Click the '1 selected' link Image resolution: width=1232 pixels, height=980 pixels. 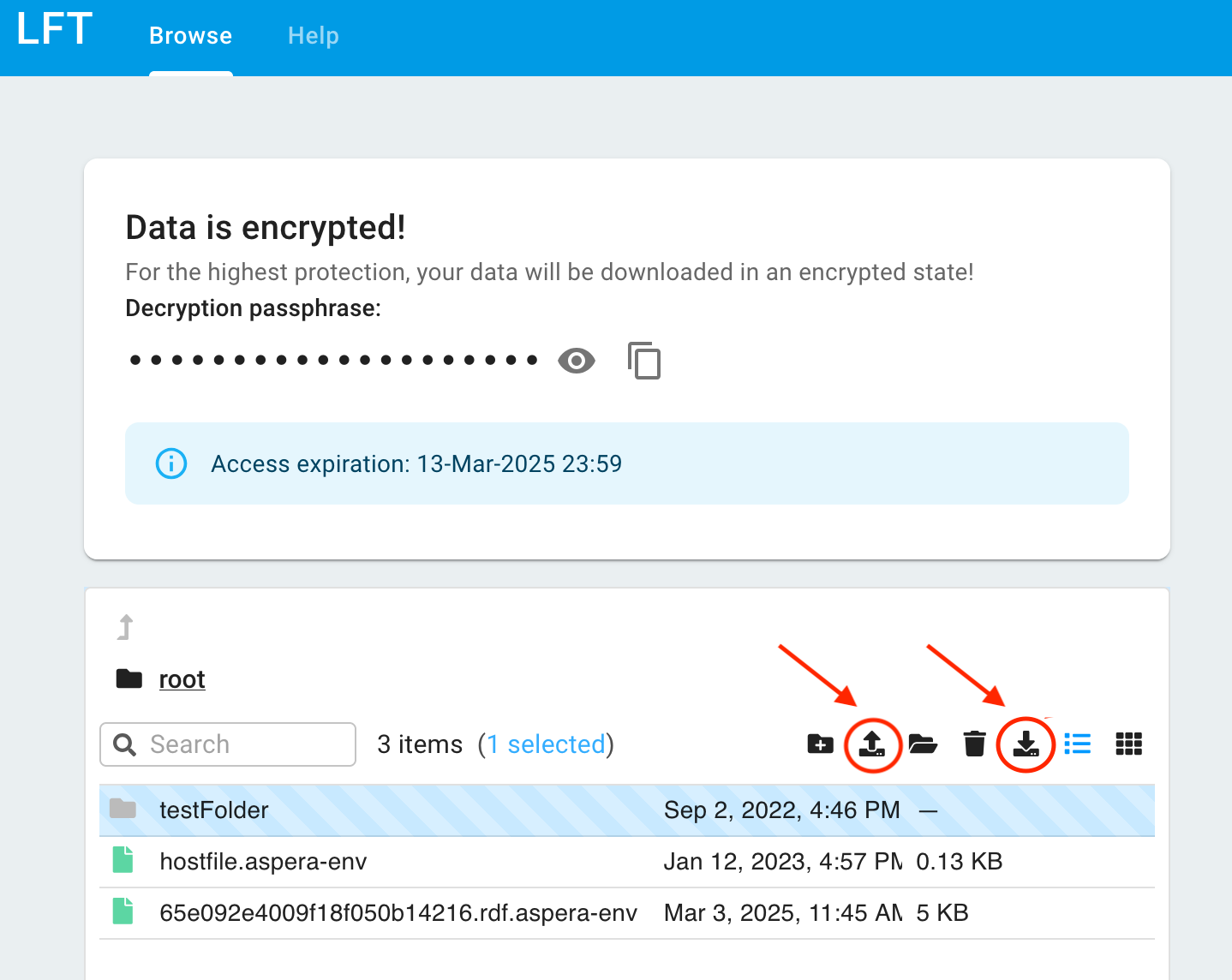click(547, 744)
